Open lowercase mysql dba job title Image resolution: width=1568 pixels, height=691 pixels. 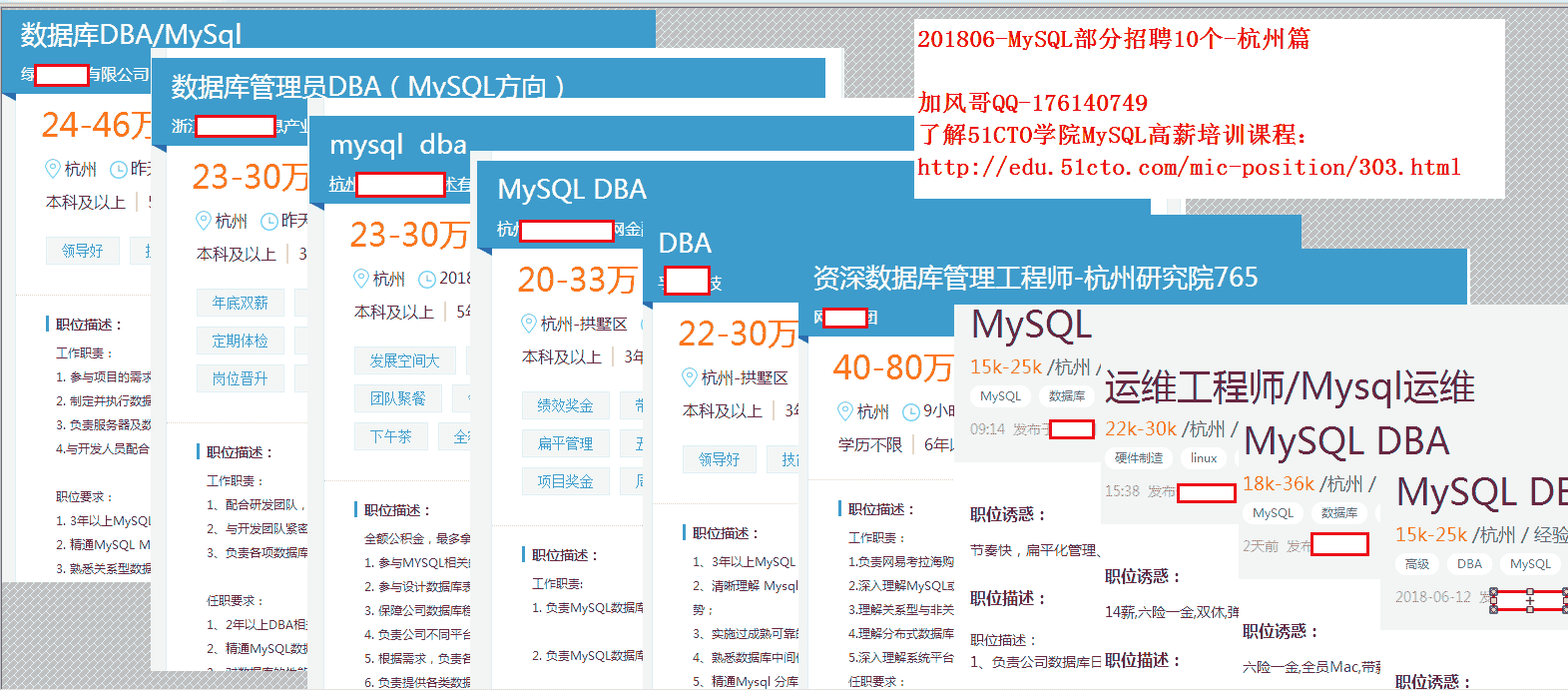(x=398, y=145)
